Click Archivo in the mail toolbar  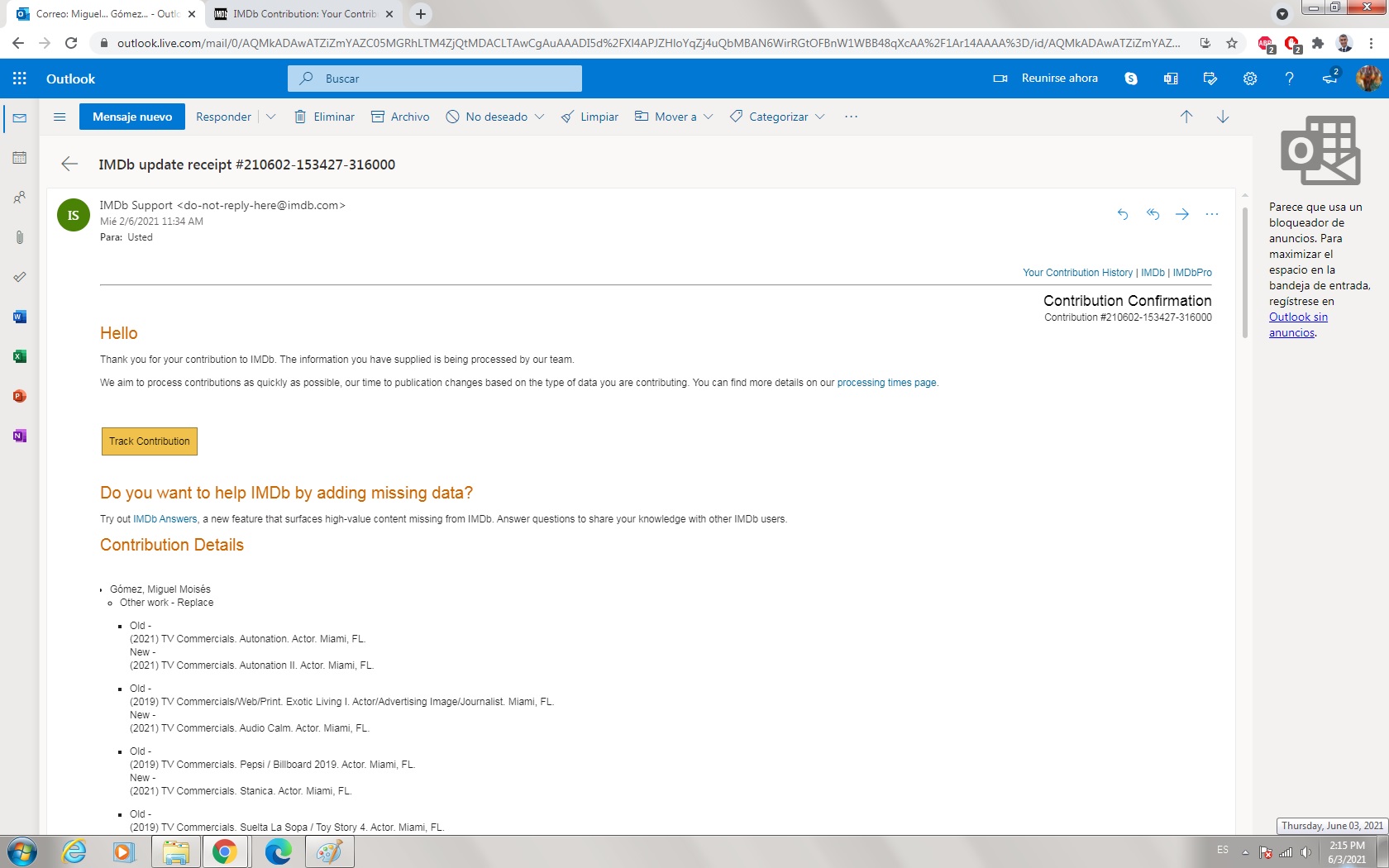tap(401, 117)
